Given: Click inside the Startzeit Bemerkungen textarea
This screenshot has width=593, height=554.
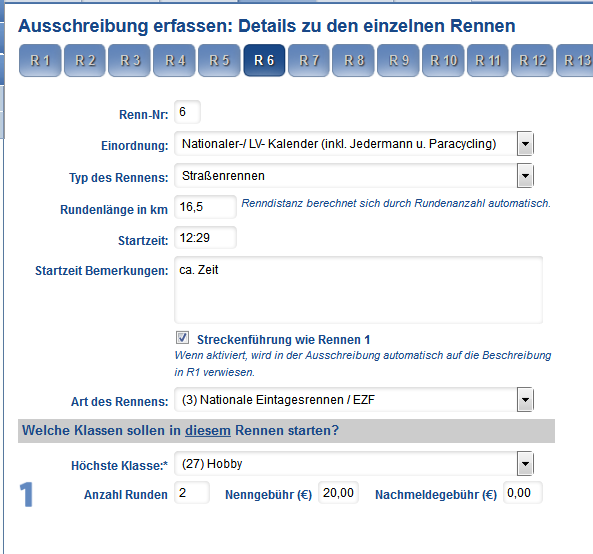Looking at the screenshot, I should [x=358, y=290].
